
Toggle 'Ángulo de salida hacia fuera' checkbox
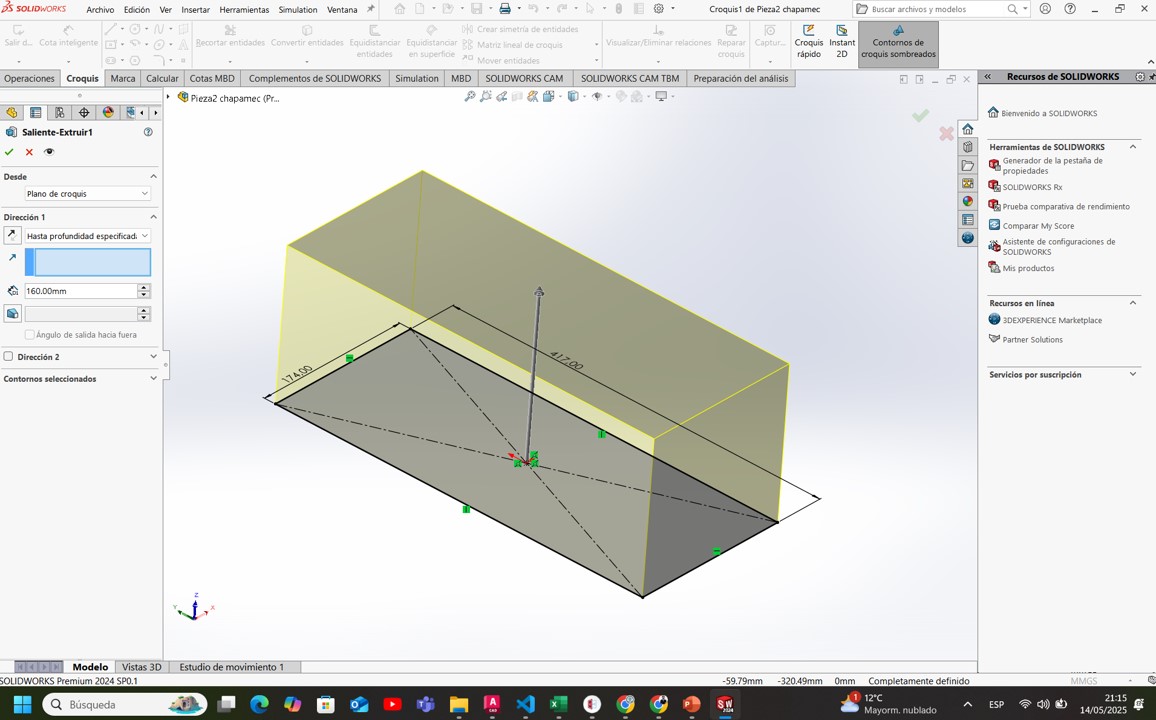pyautogui.click(x=29, y=335)
